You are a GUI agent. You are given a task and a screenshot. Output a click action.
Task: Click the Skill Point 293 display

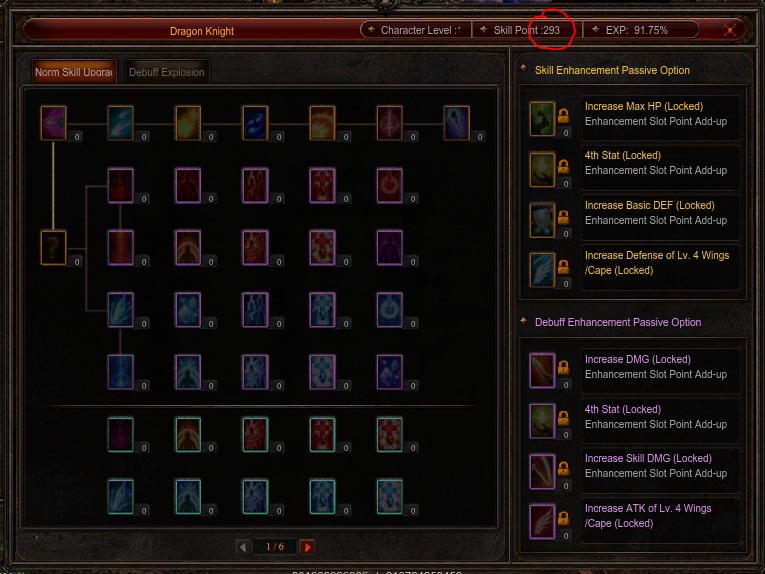pyautogui.click(x=527, y=30)
